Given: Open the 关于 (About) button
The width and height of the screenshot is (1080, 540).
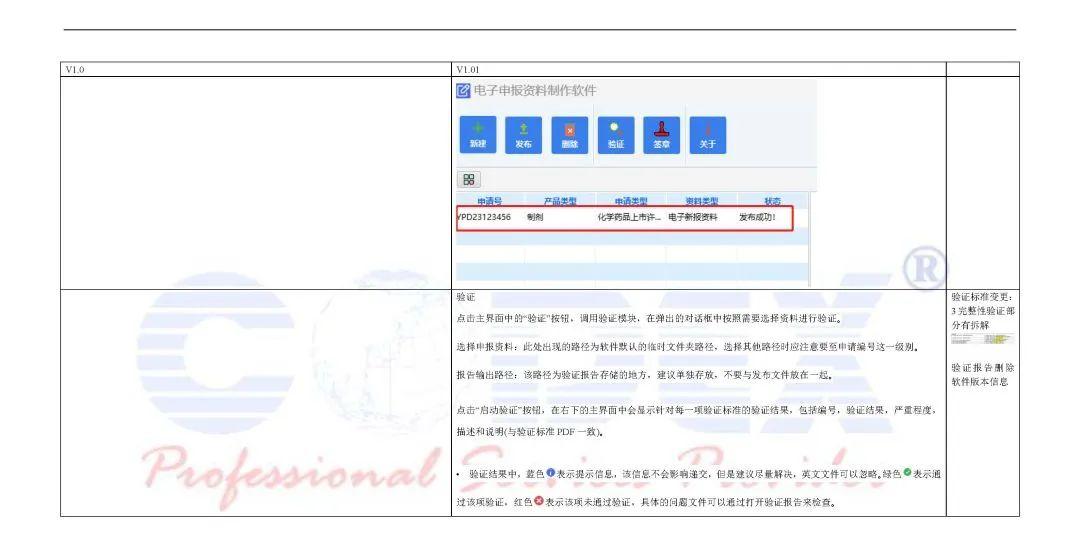Looking at the screenshot, I should (x=707, y=135).
